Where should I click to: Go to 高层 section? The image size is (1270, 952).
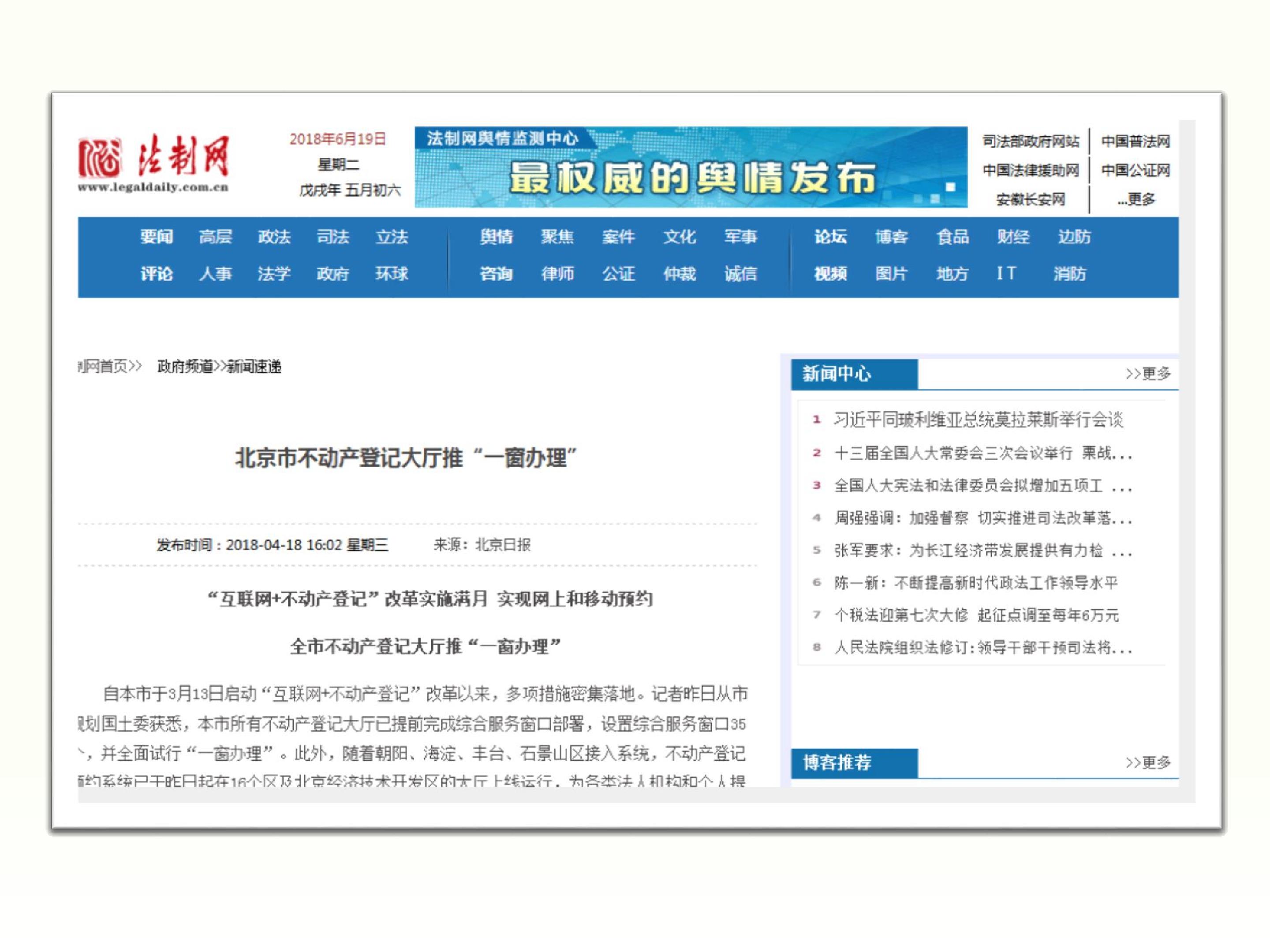215,236
